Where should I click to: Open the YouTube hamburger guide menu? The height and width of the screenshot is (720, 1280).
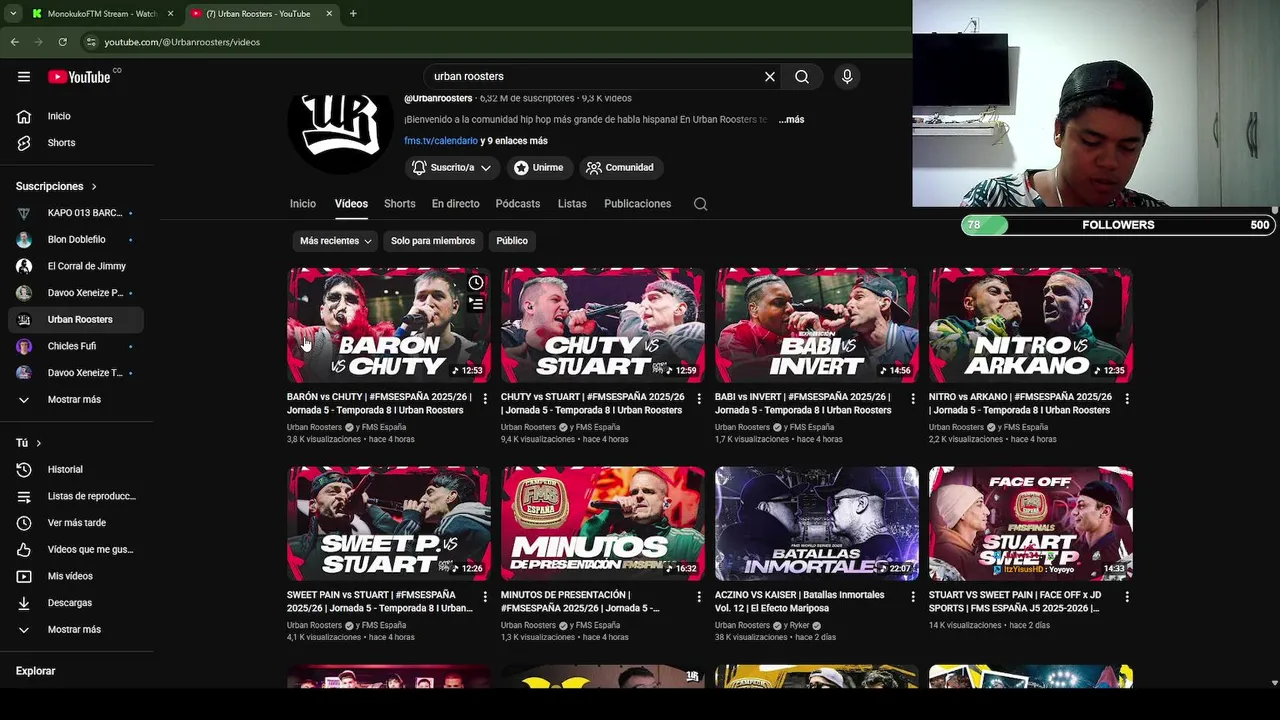pos(24,77)
